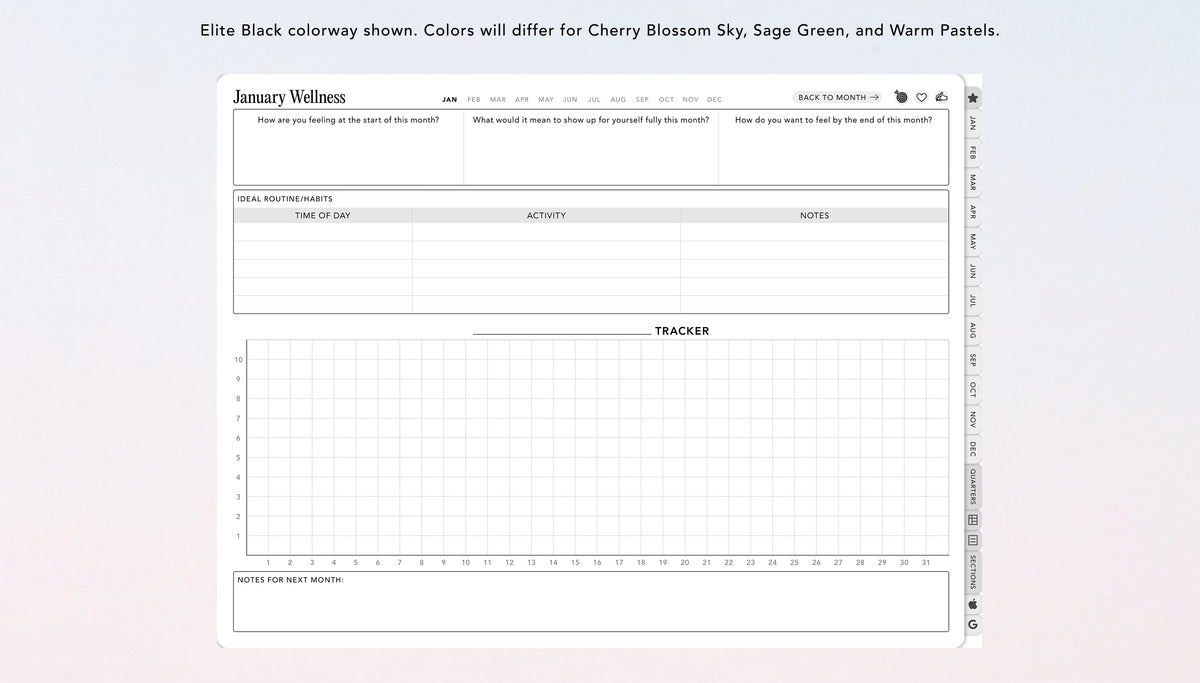Go to AUG in top month navigation
The image size is (1200, 683).
pyautogui.click(x=618, y=100)
